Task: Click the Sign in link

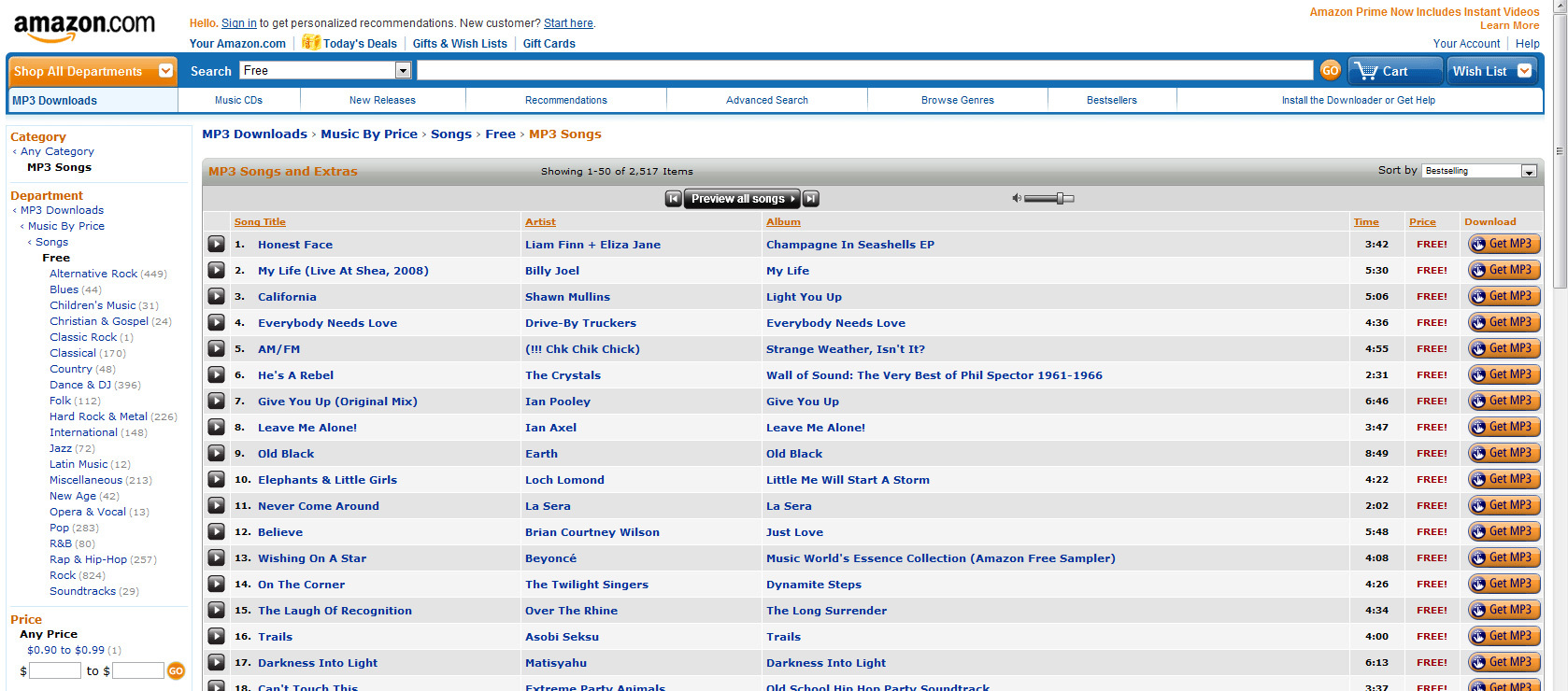Action: pos(238,23)
